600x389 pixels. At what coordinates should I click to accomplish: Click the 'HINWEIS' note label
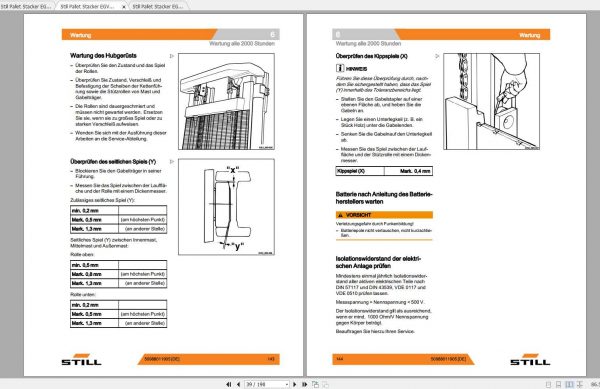click(x=357, y=69)
